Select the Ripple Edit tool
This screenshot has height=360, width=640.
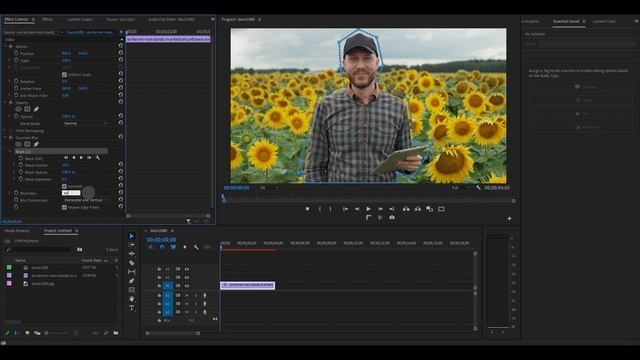click(x=131, y=254)
